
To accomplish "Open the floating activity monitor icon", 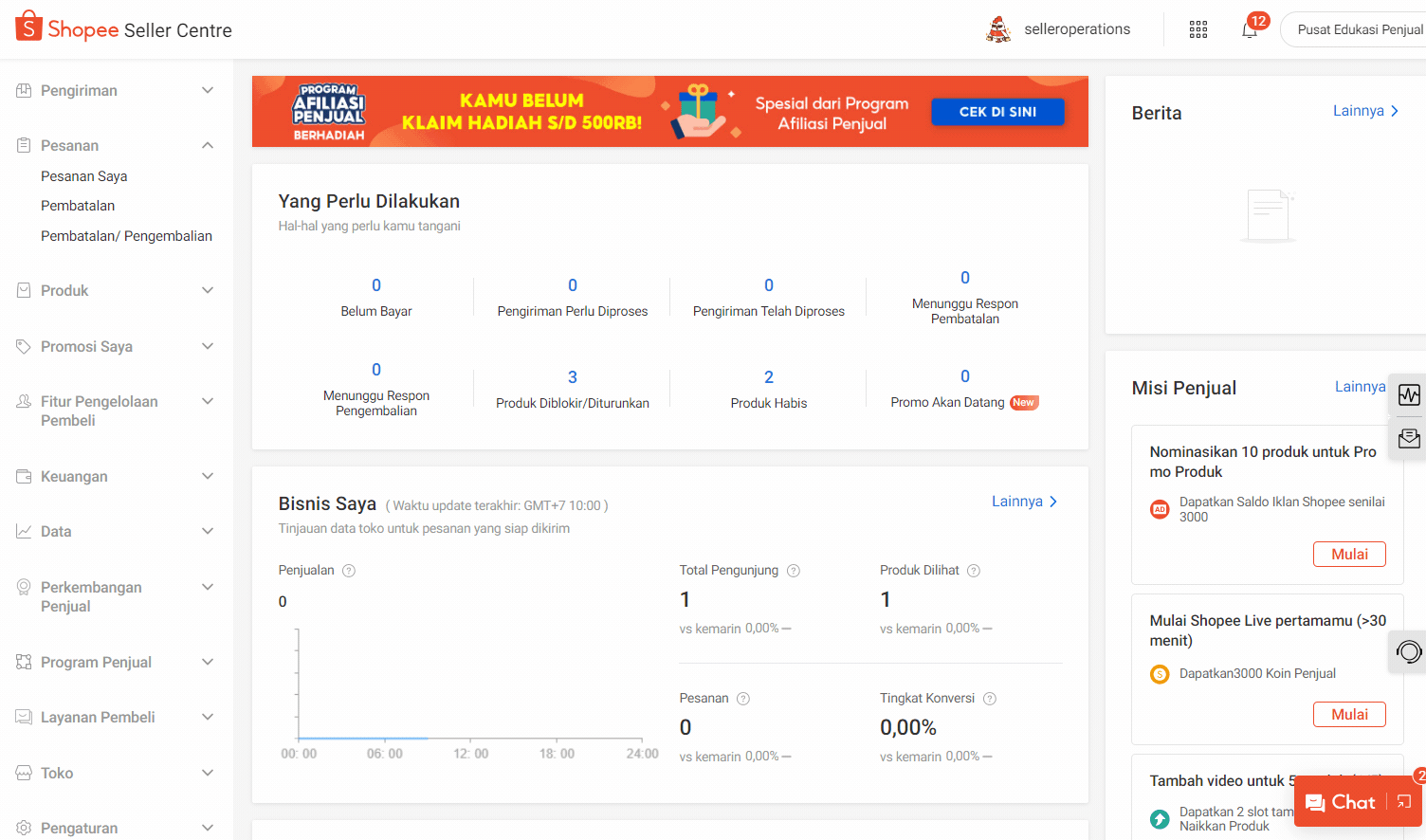I will (x=1409, y=394).
